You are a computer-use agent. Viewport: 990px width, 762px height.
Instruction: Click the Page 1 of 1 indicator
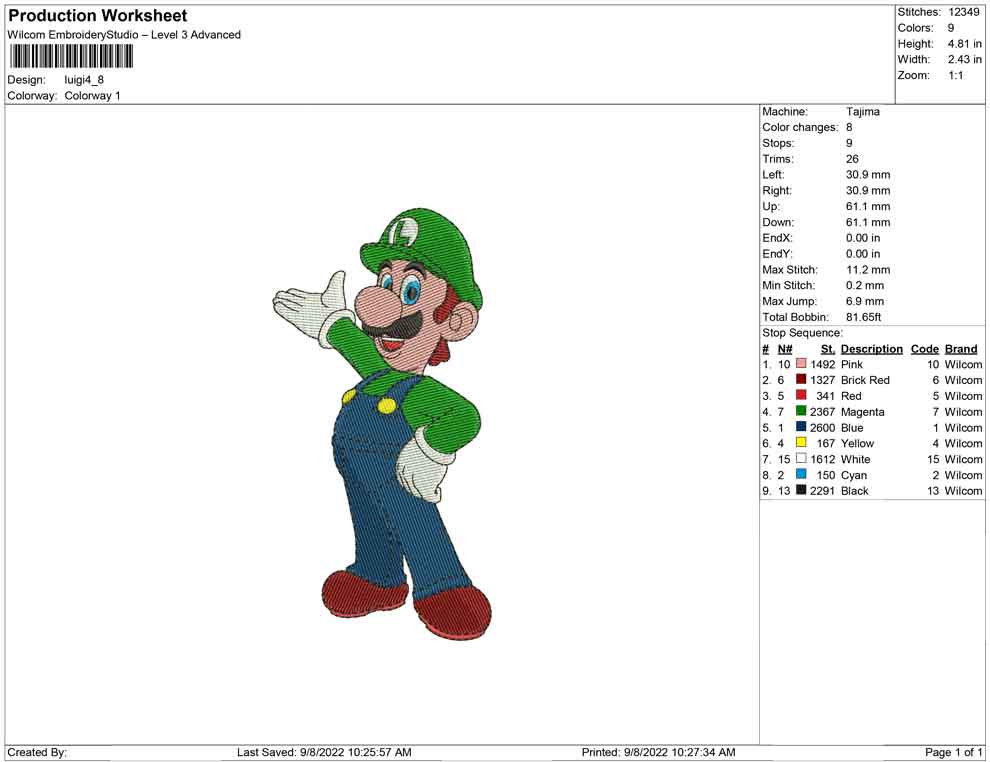[953, 752]
